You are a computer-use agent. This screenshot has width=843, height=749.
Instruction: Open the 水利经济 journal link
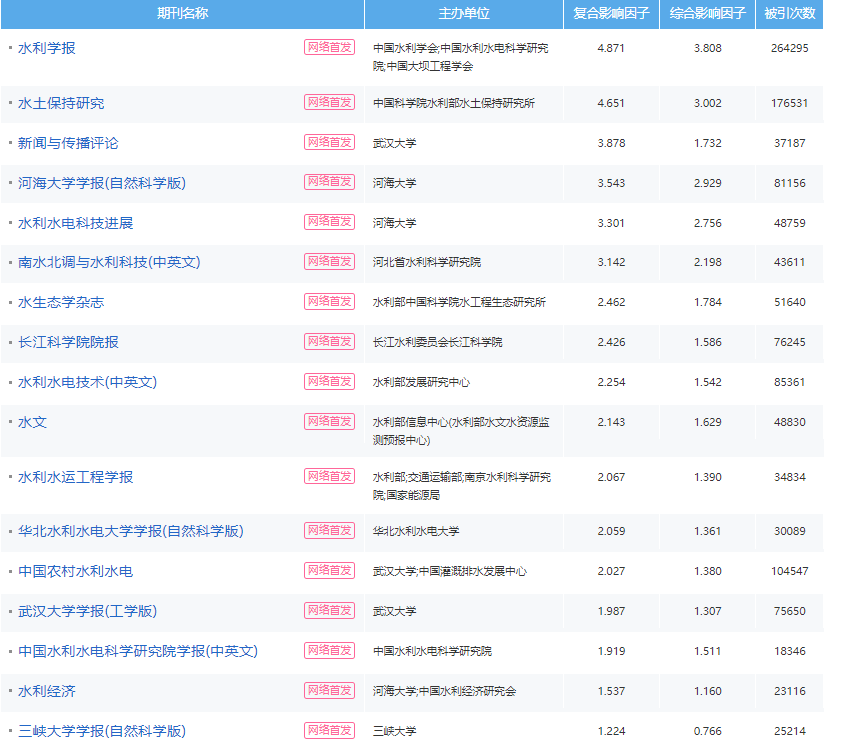(x=47, y=691)
